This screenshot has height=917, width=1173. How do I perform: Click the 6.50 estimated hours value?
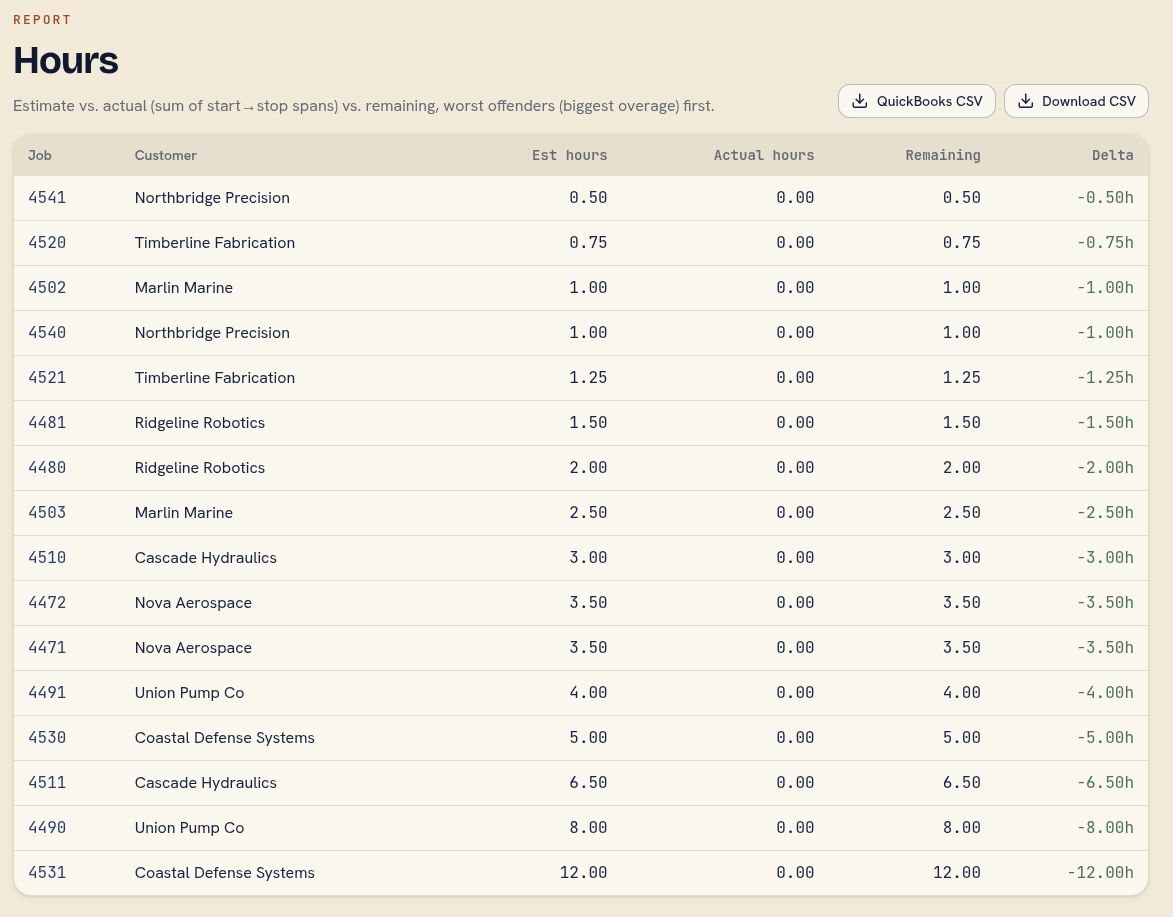point(588,782)
